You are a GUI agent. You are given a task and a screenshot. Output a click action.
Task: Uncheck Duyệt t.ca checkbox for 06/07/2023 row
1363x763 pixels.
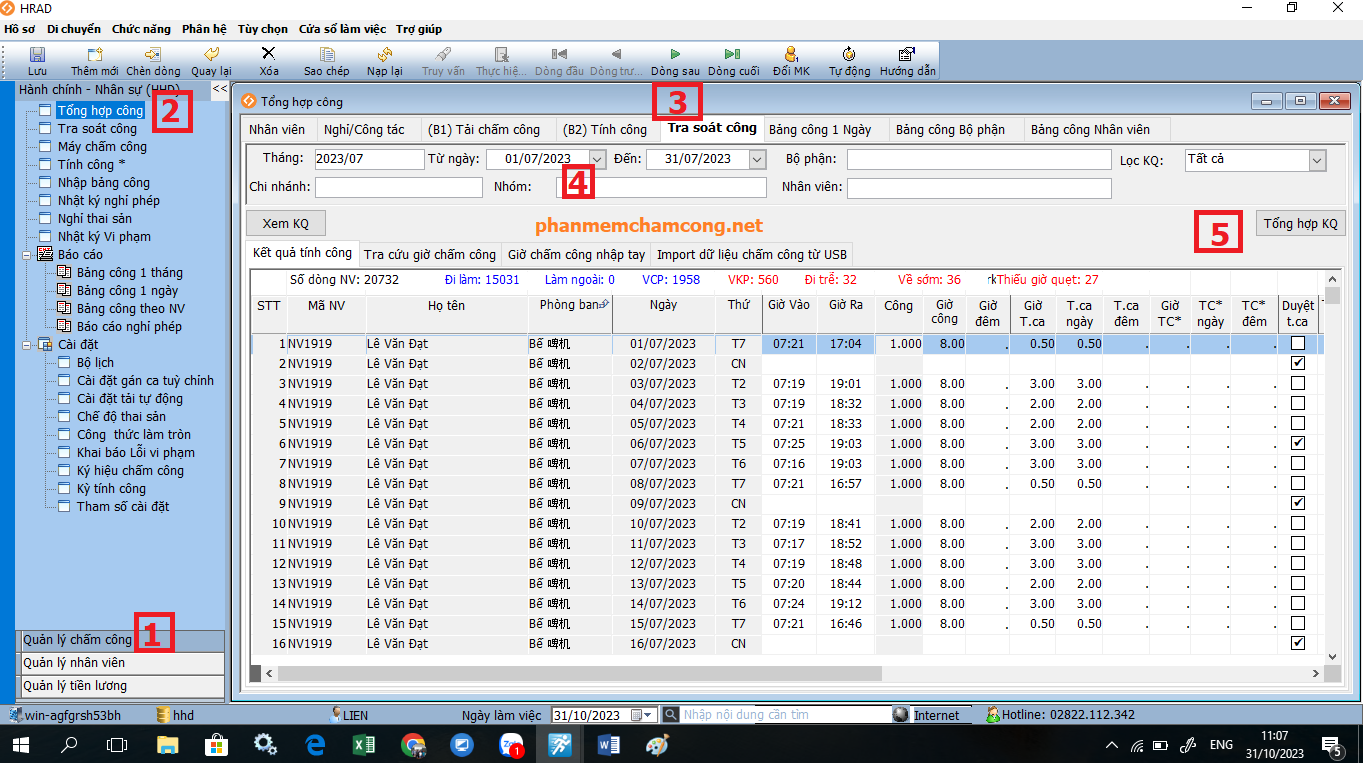(1298, 444)
